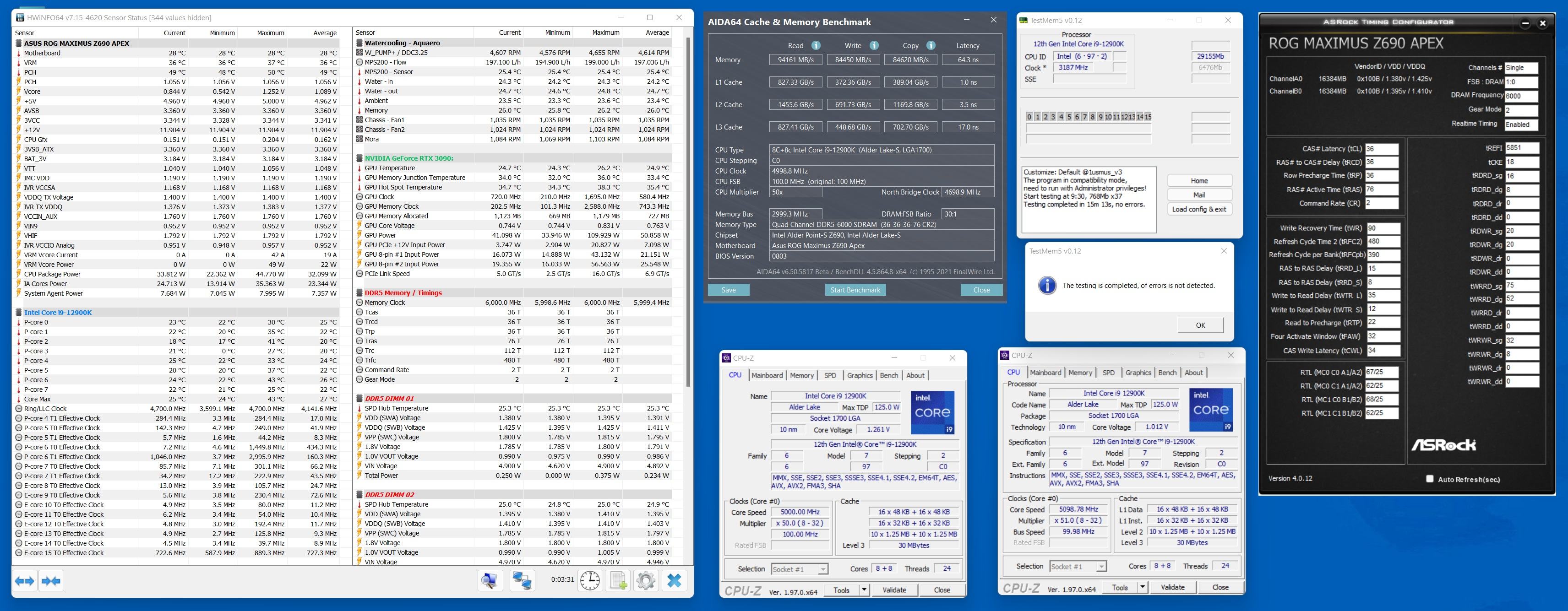Screen dimensions: 1568x611
Task: Click the DRAM Frequency field showing 6000
Action: tap(1521, 96)
